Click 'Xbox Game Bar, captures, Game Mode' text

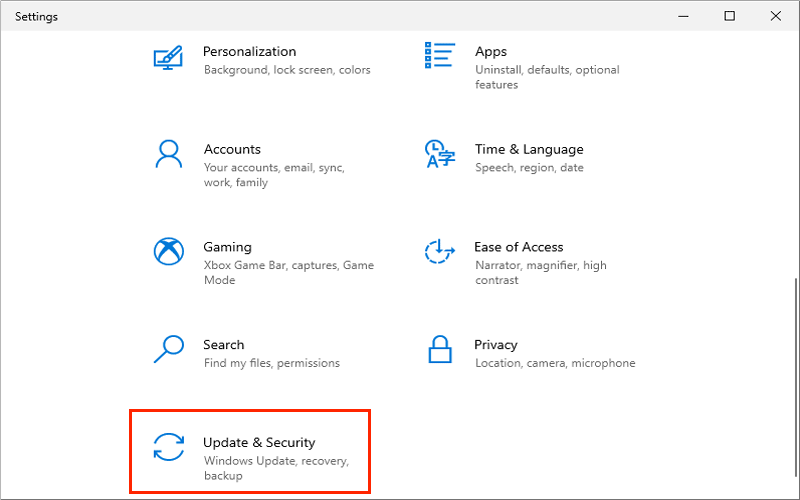(289, 272)
